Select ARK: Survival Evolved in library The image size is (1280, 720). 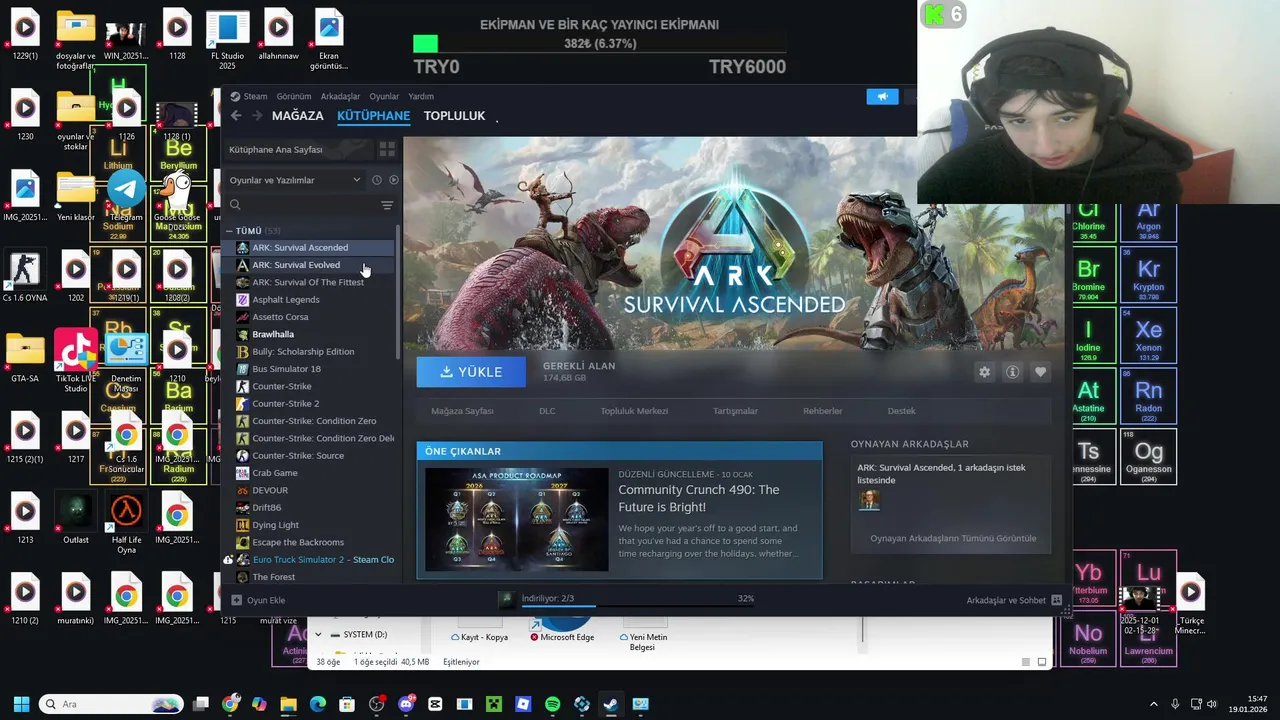point(296,265)
